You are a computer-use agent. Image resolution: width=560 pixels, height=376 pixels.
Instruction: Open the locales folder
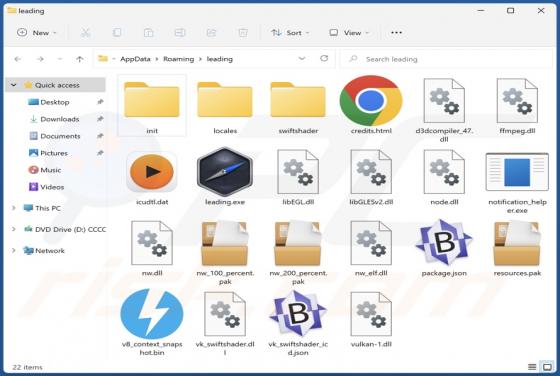click(225, 105)
